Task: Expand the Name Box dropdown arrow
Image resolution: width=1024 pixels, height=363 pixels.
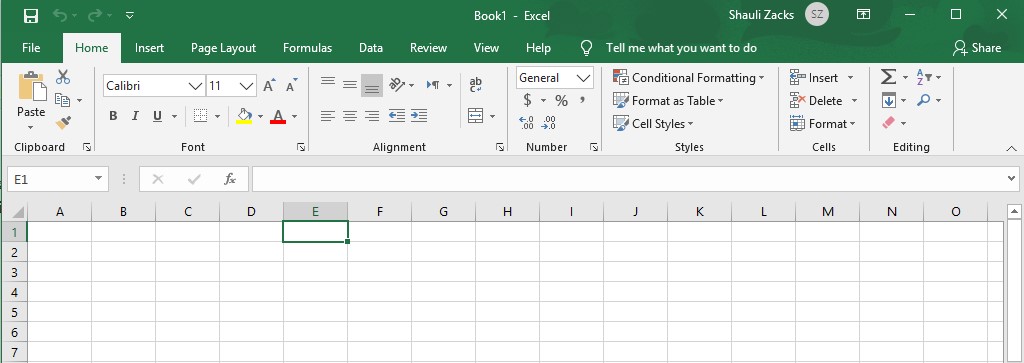Action: [99, 178]
